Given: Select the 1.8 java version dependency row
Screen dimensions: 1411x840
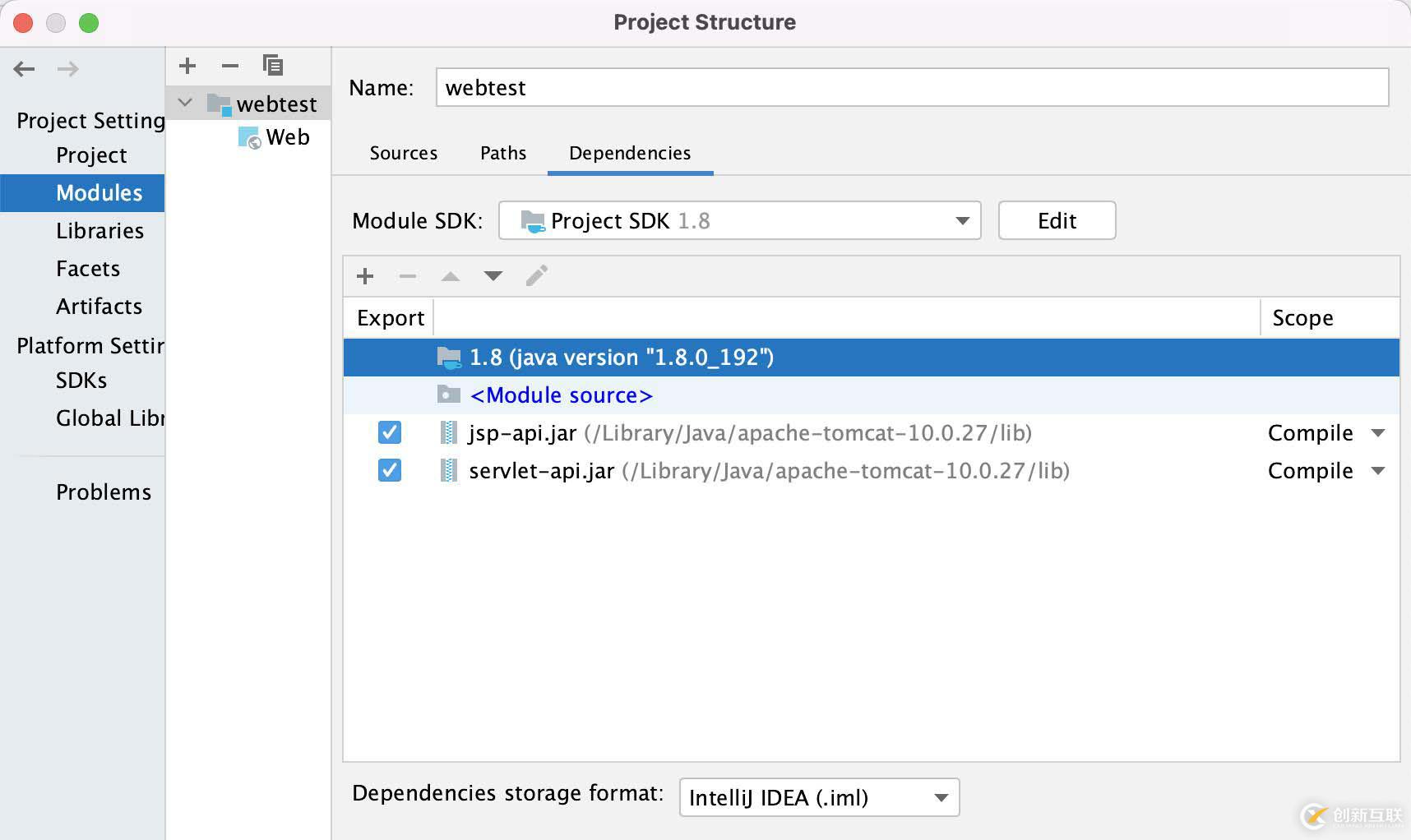Looking at the screenshot, I should (x=872, y=358).
